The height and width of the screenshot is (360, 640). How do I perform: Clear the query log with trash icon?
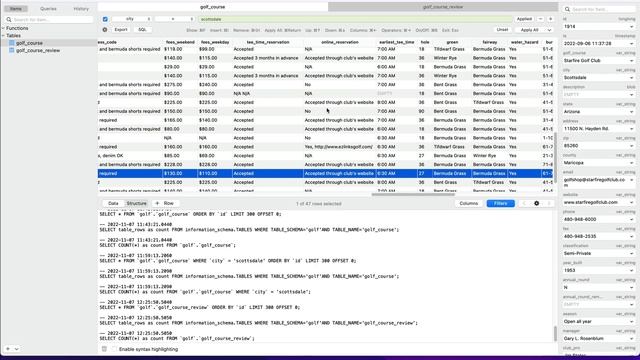point(104,349)
